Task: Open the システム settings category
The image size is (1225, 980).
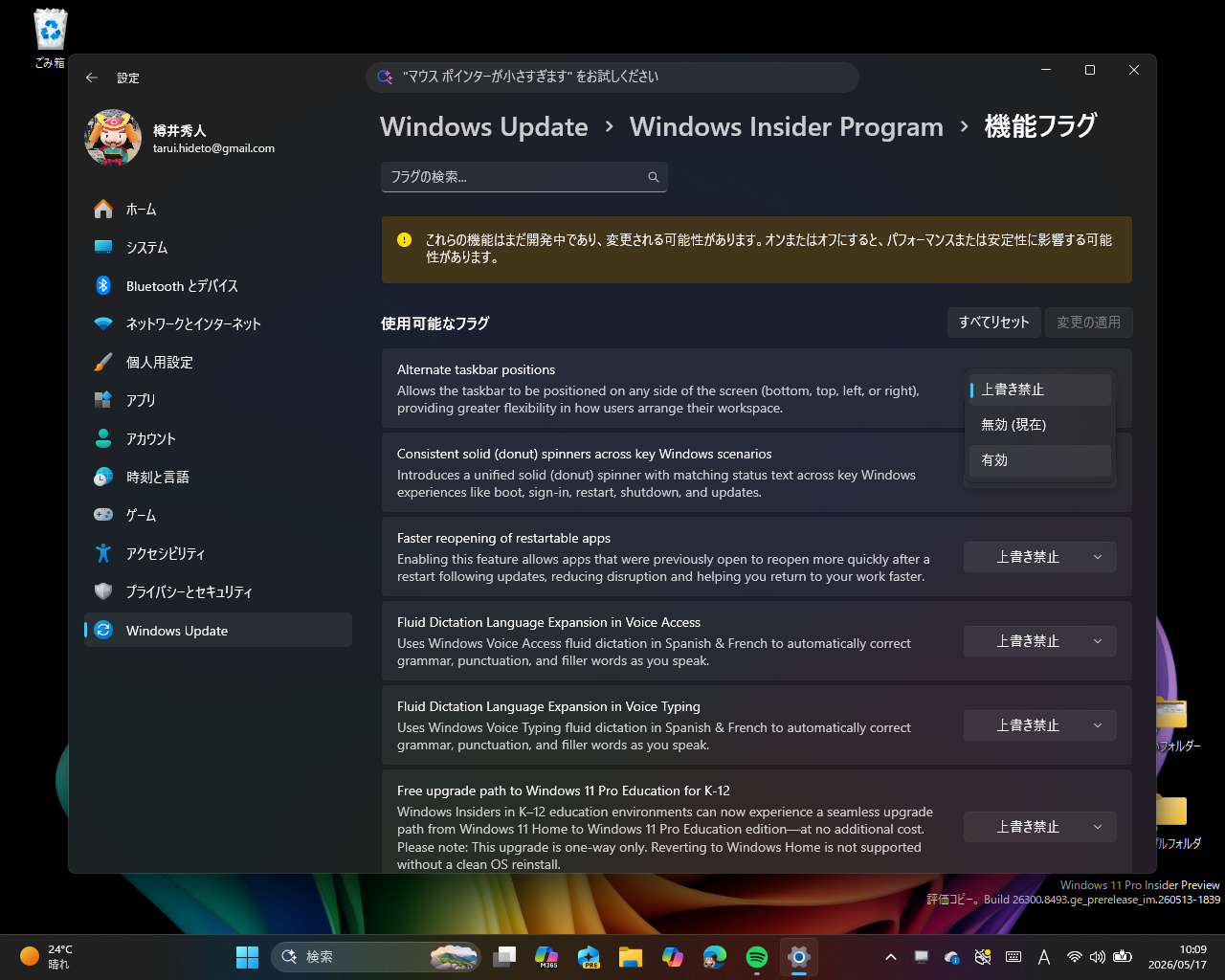Action: 218,247
